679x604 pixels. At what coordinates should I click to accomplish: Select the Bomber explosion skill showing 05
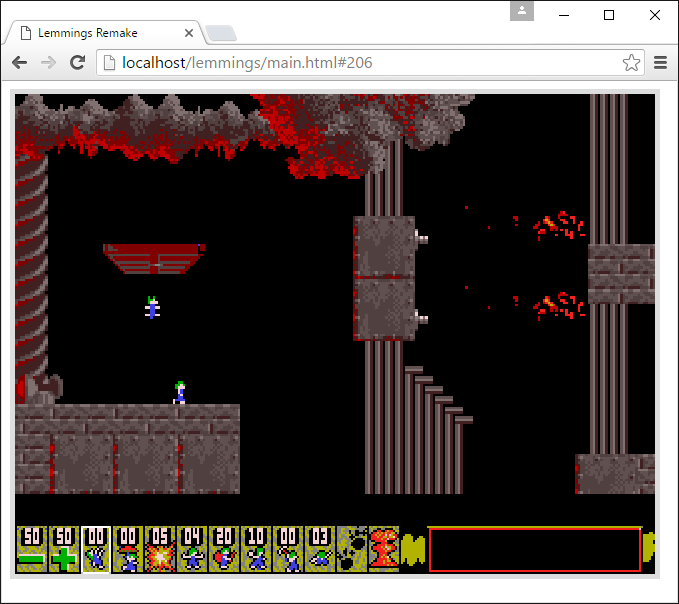pos(160,549)
